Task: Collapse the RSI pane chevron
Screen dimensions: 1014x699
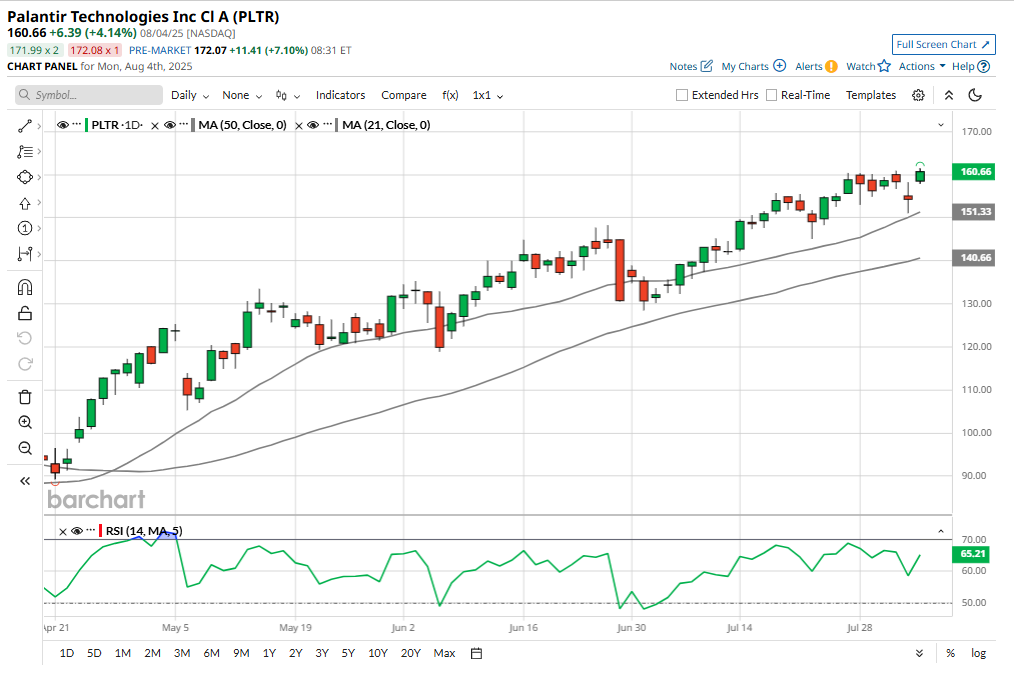Action: tap(941, 532)
